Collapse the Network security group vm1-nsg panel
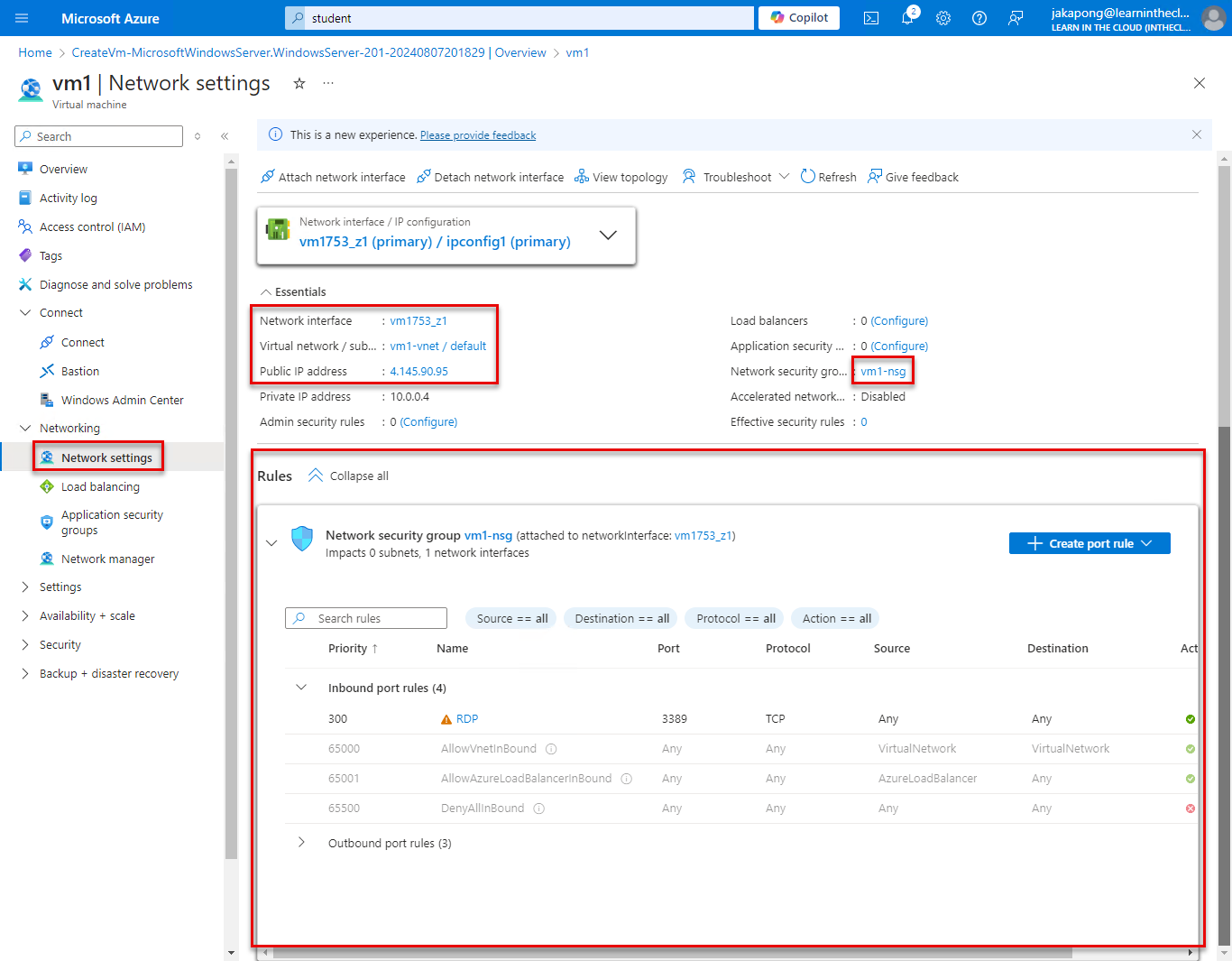 coord(271,543)
